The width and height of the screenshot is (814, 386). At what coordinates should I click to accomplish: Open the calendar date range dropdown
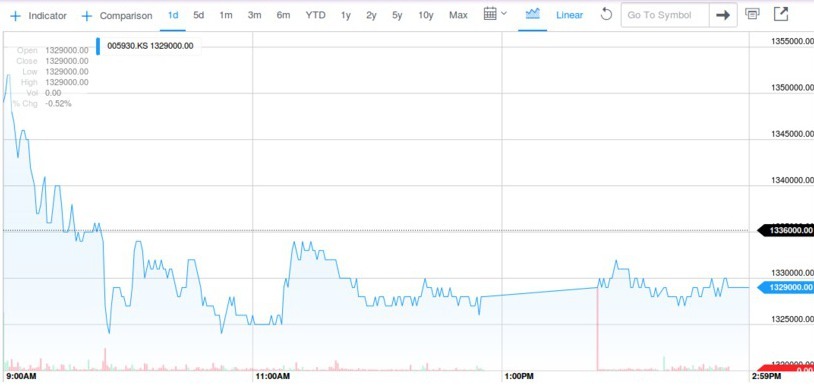[x=495, y=15]
